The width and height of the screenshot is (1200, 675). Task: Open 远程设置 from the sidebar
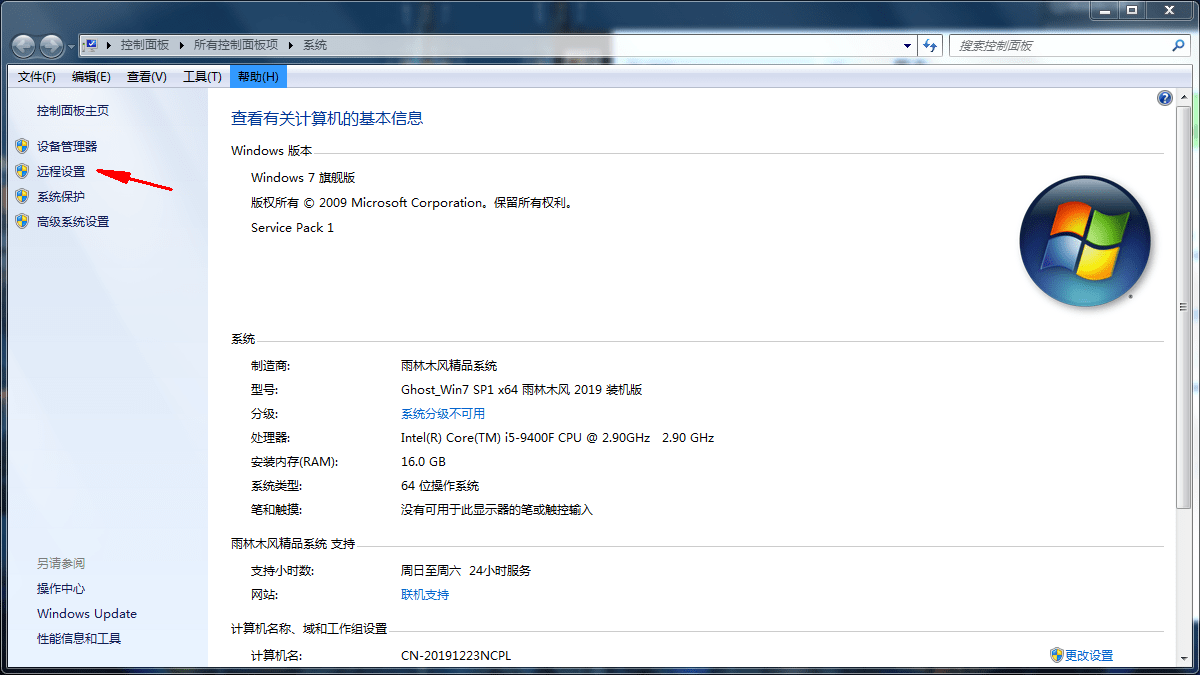(x=61, y=171)
